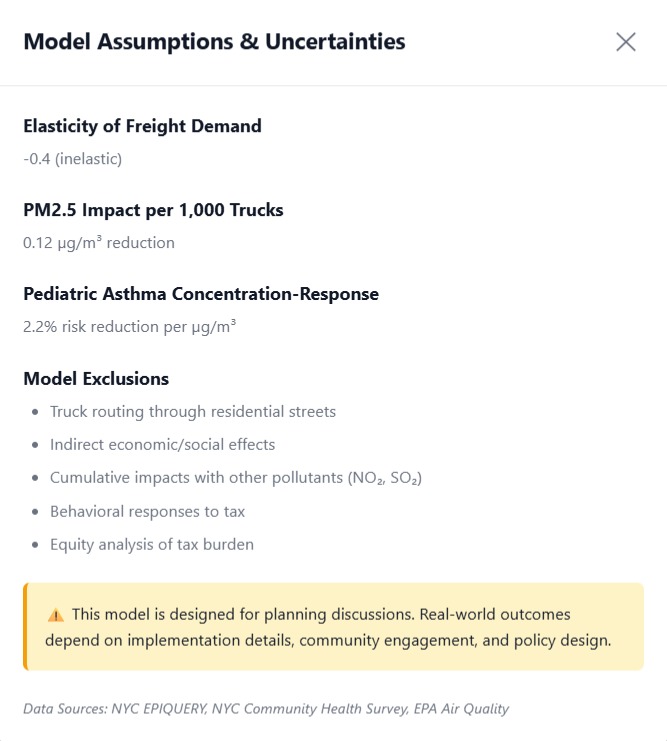Click the warning triangle icon
The image size is (667, 741).
[55, 615]
